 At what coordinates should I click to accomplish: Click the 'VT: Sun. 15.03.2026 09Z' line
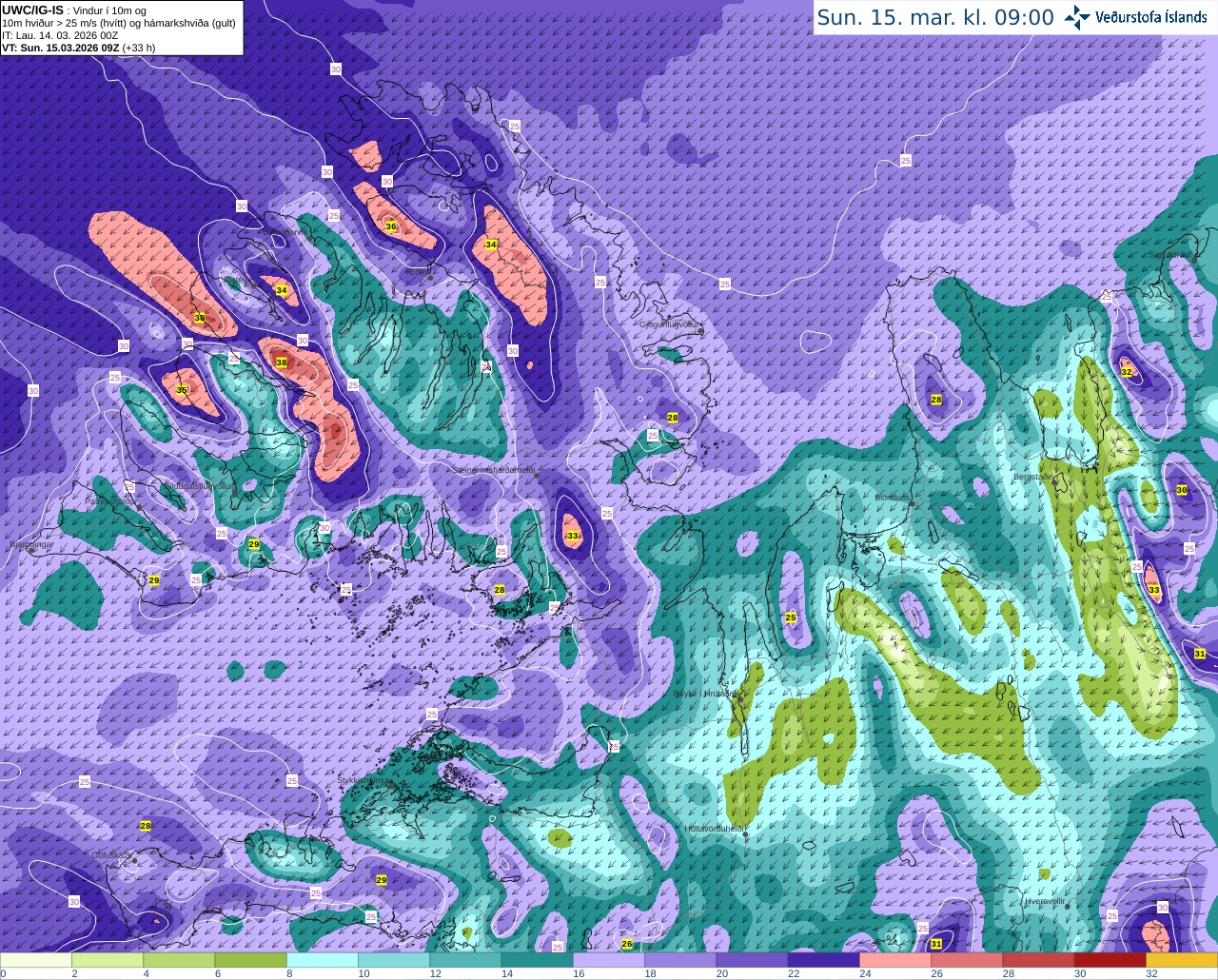(x=60, y=47)
